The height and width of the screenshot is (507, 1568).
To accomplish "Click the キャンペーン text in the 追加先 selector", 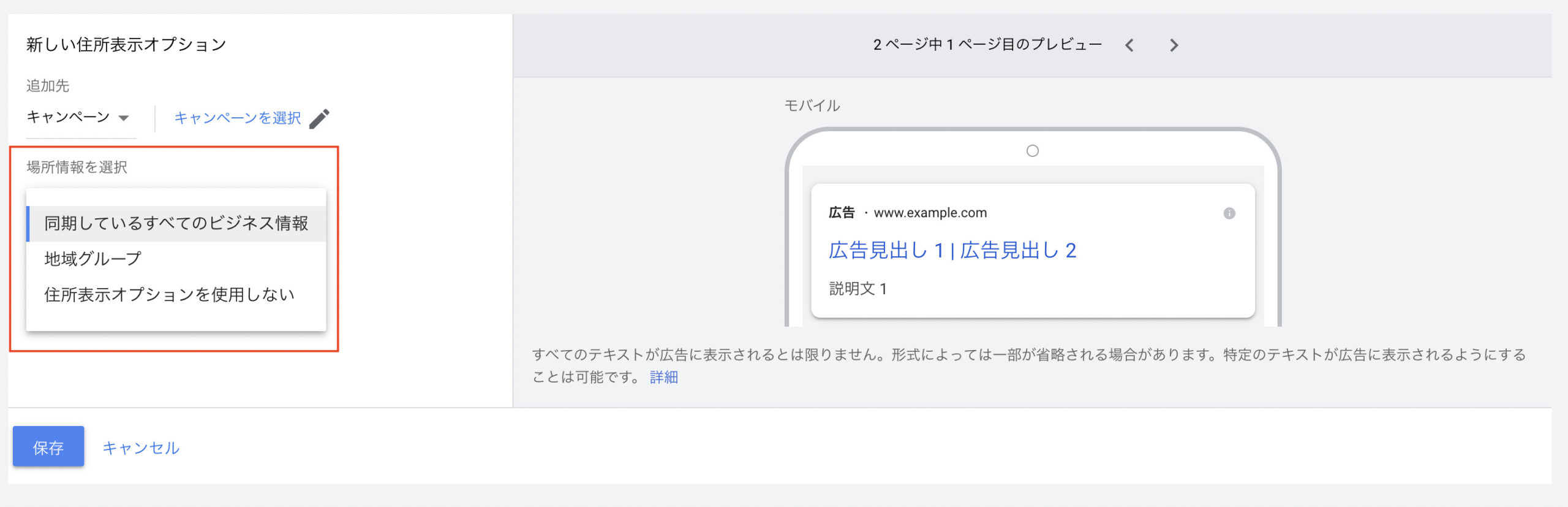I will [x=68, y=117].
